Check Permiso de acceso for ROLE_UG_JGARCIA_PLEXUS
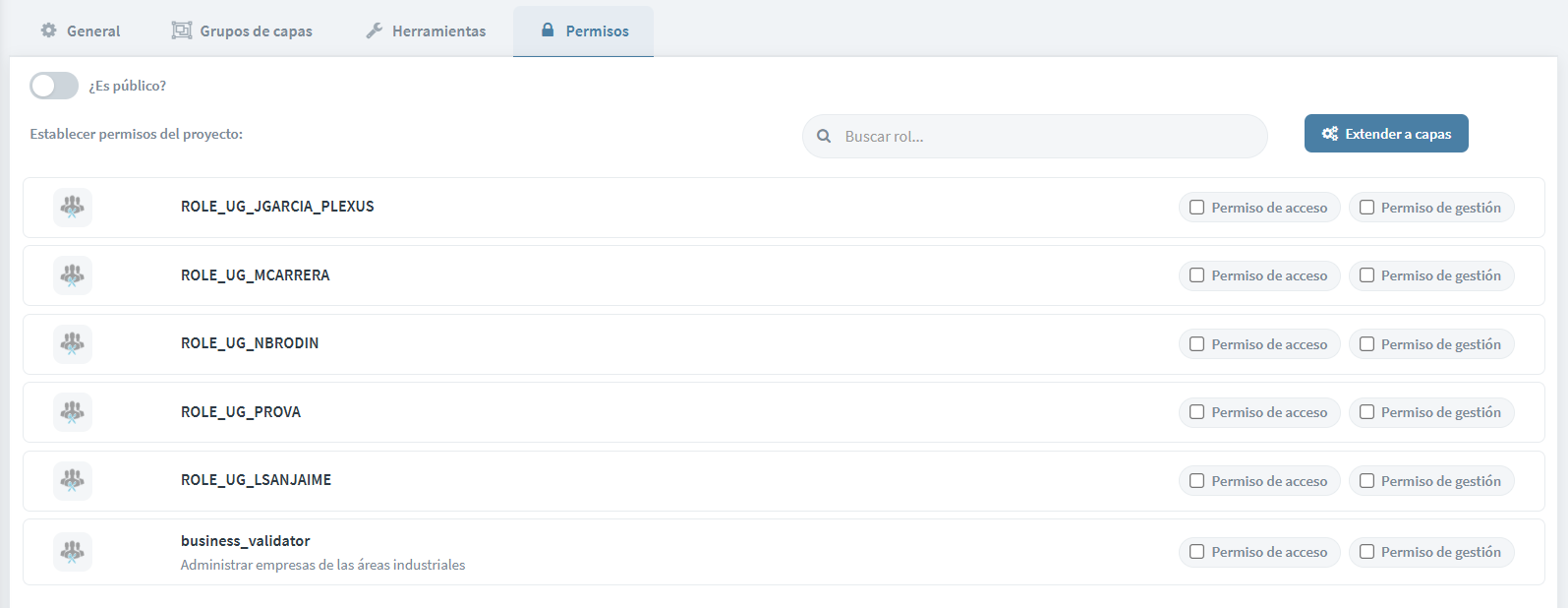1568x608 pixels. click(1196, 208)
